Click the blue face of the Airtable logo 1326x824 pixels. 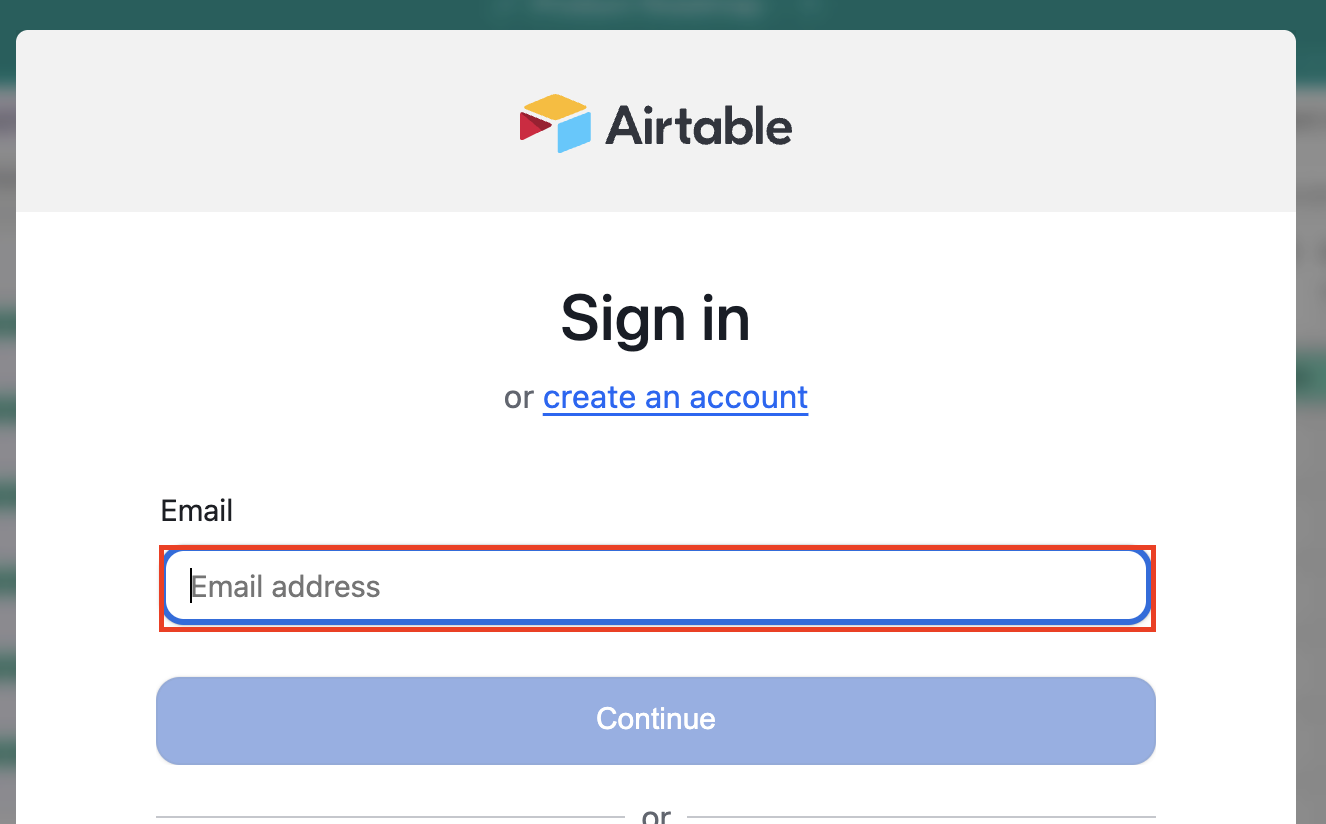(573, 132)
